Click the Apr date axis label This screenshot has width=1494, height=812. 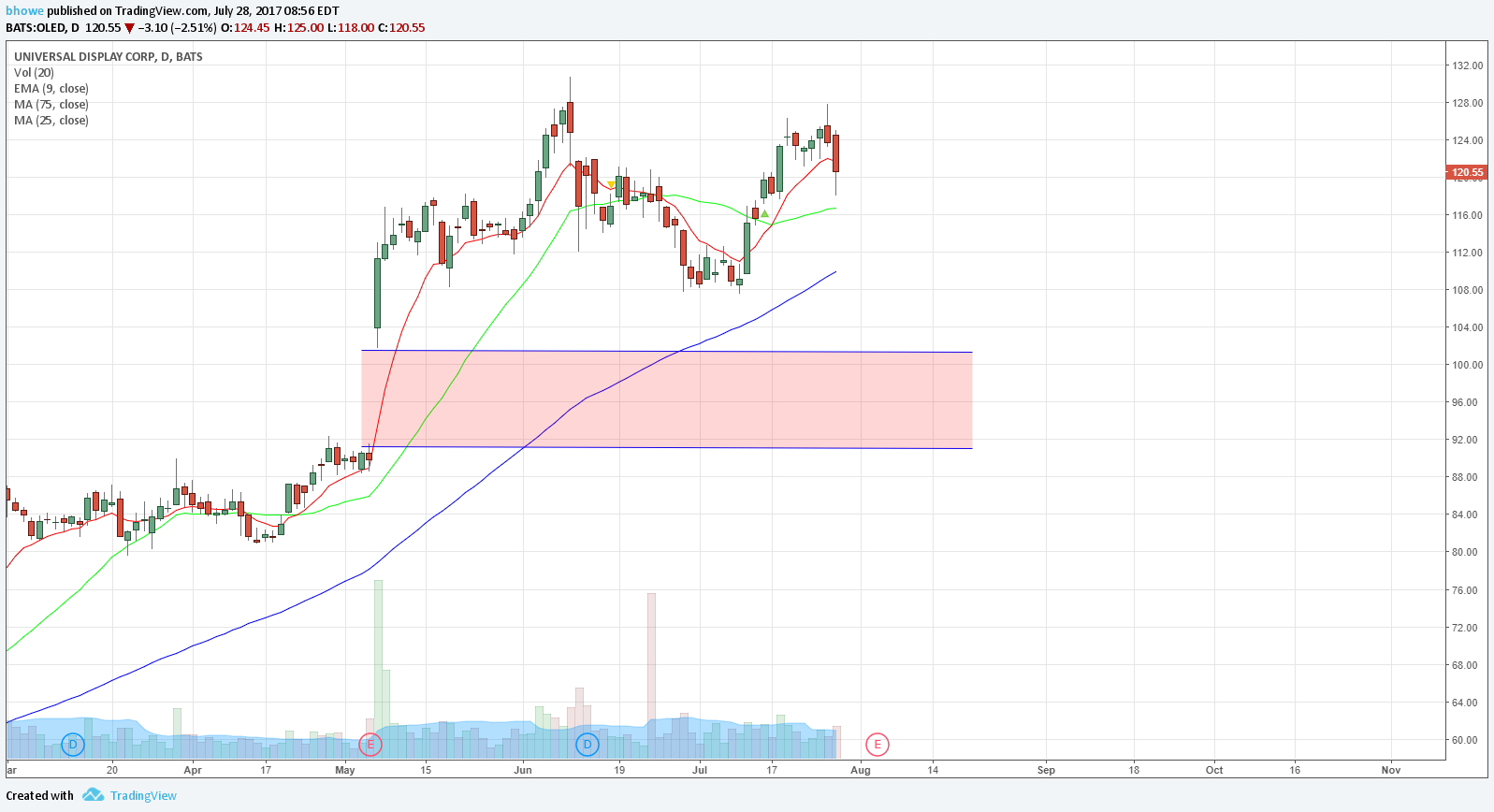tap(193, 770)
